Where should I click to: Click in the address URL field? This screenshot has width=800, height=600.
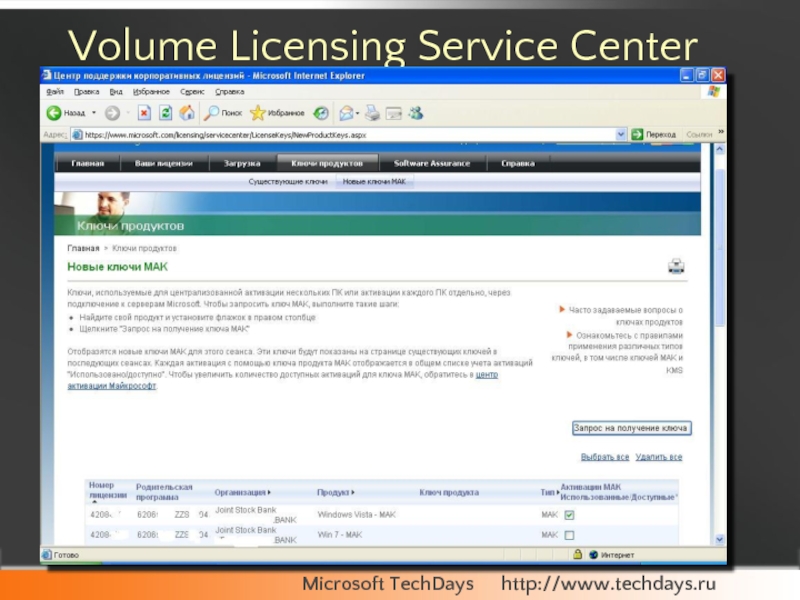click(x=349, y=135)
